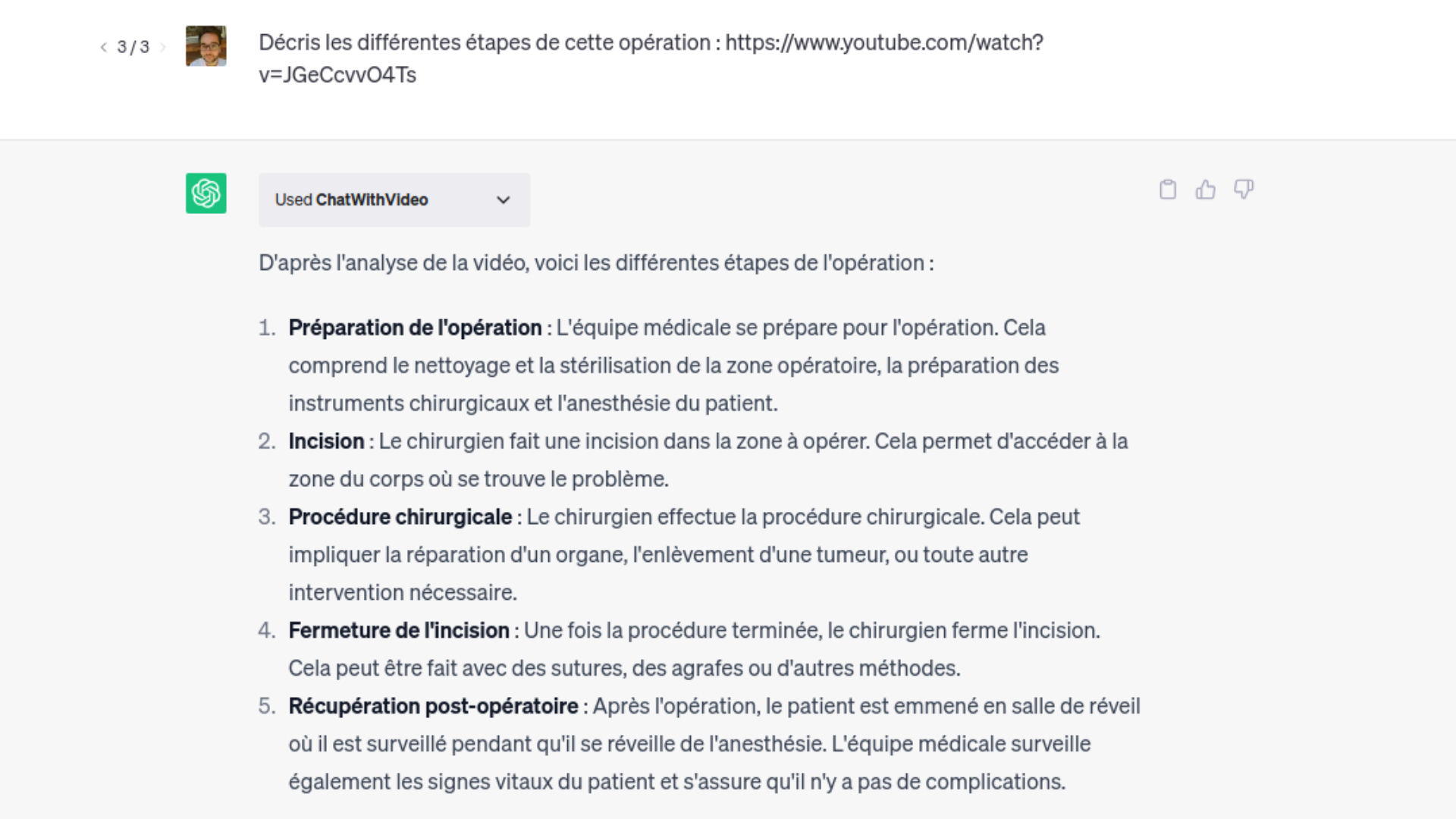Image resolution: width=1456 pixels, height=819 pixels.
Task: Copy the response with clipboard icon
Action: 1168,190
